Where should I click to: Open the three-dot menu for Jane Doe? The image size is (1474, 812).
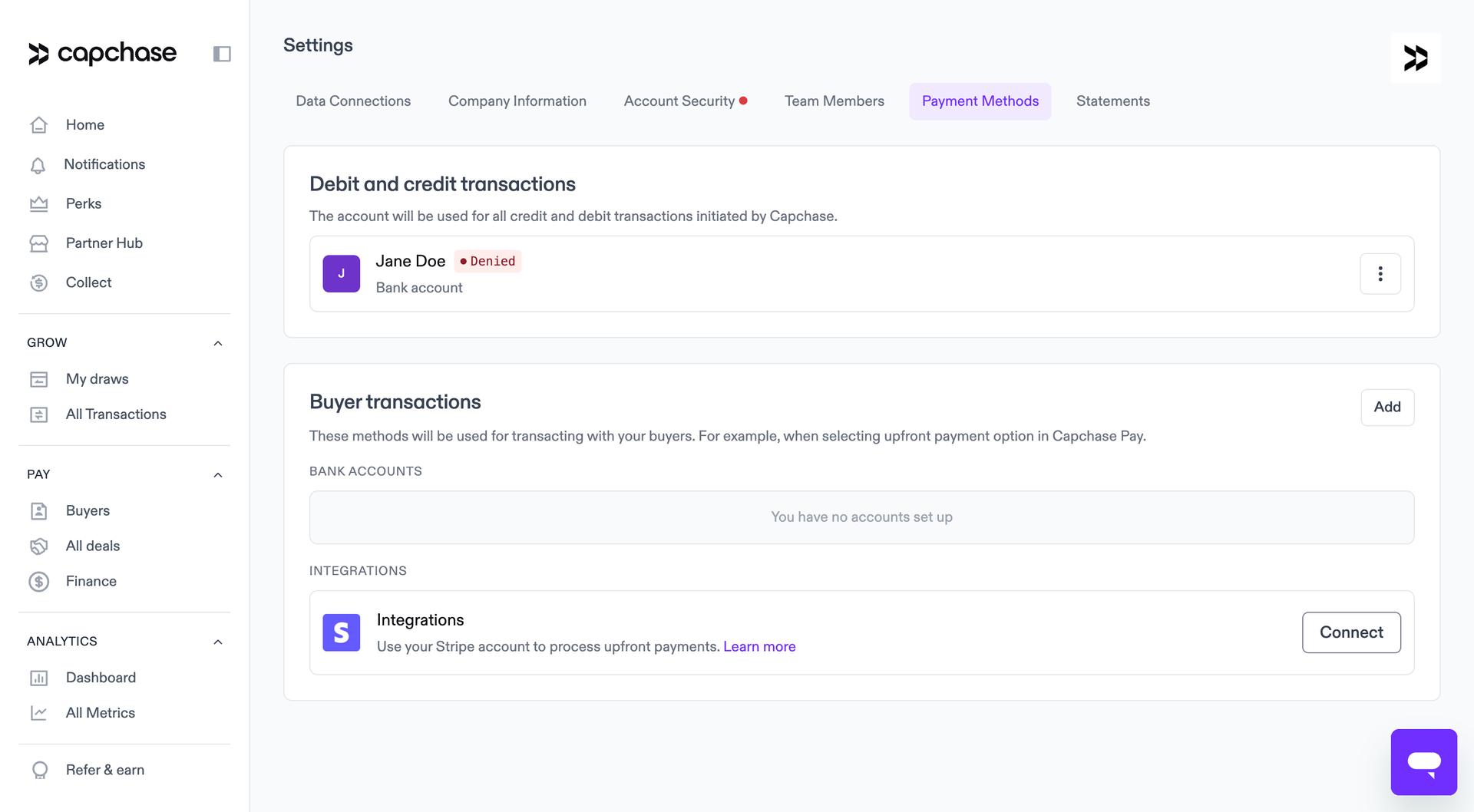[x=1380, y=273]
